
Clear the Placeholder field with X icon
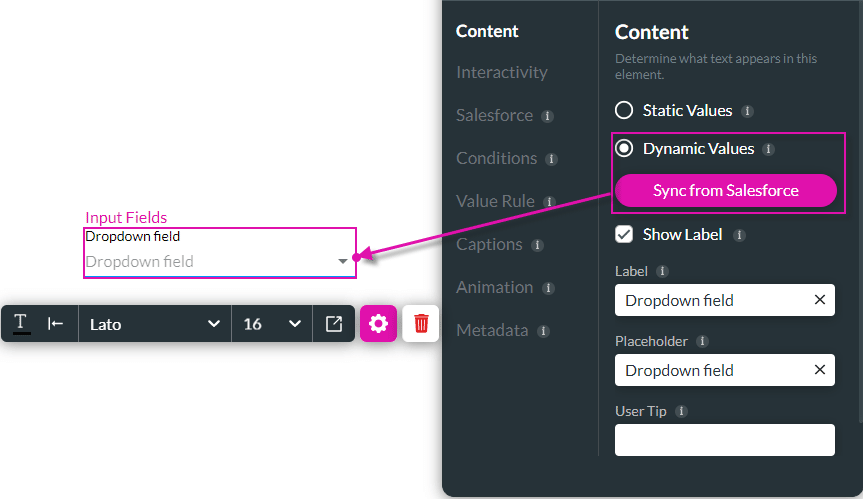(x=820, y=370)
